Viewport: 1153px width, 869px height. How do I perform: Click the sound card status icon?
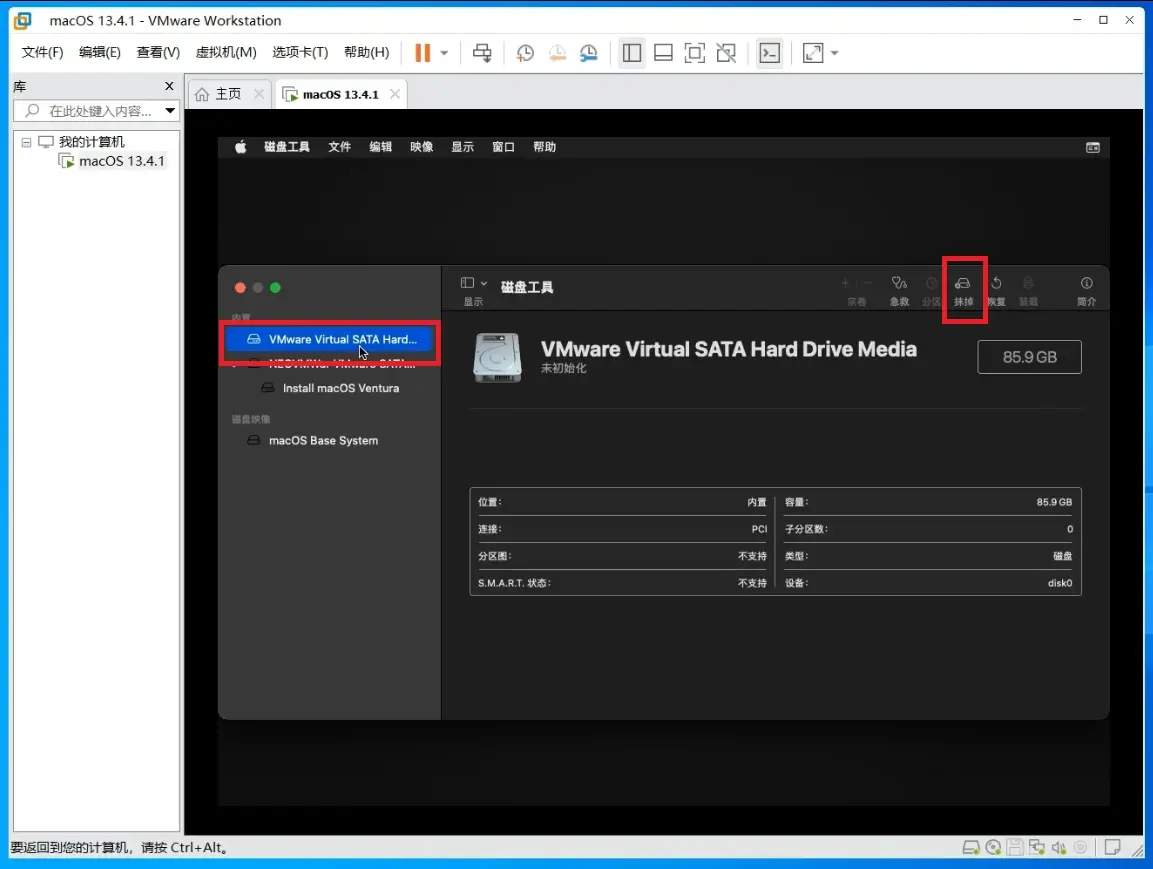point(1059,848)
